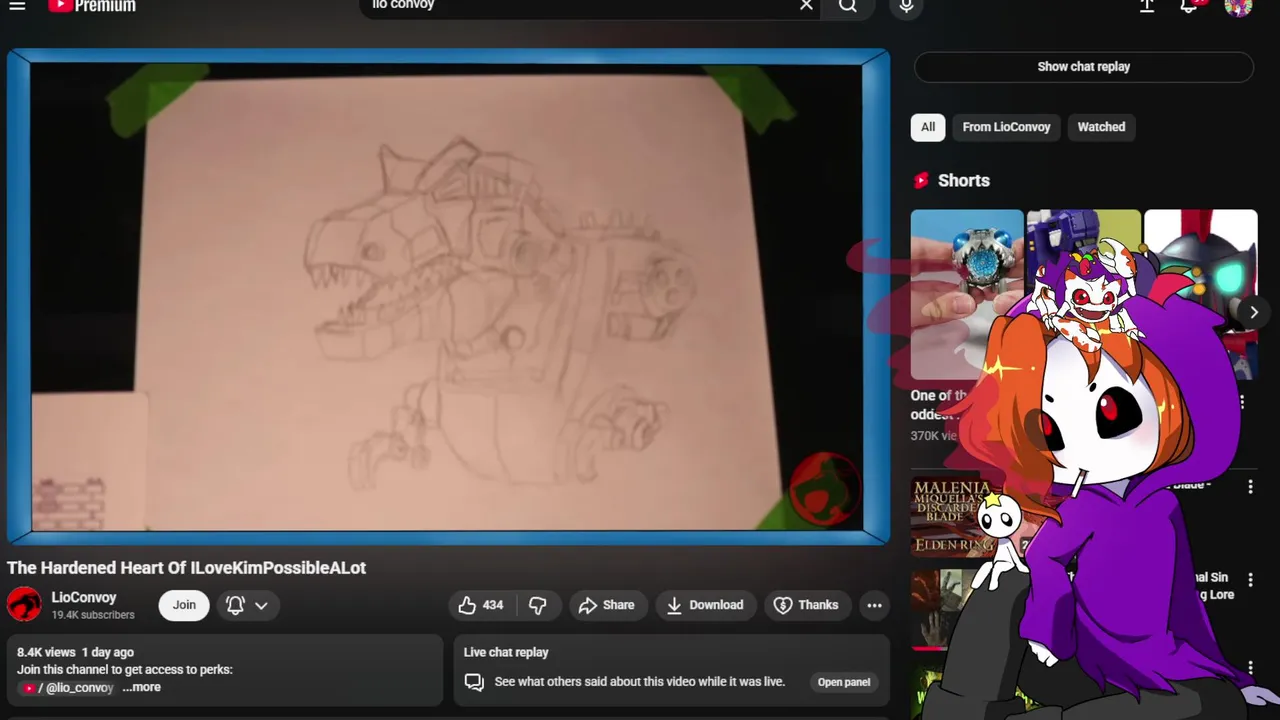Open more actions ellipsis menu
Screen dimensions: 1280x720
pyautogui.click(x=874, y=605)
